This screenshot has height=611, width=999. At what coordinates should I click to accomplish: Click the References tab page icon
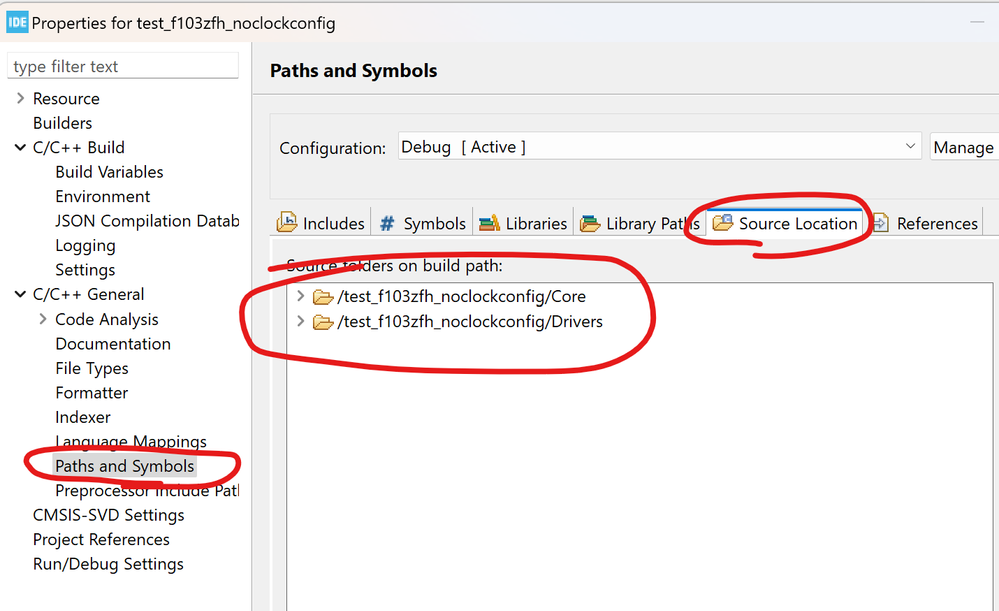880,223
